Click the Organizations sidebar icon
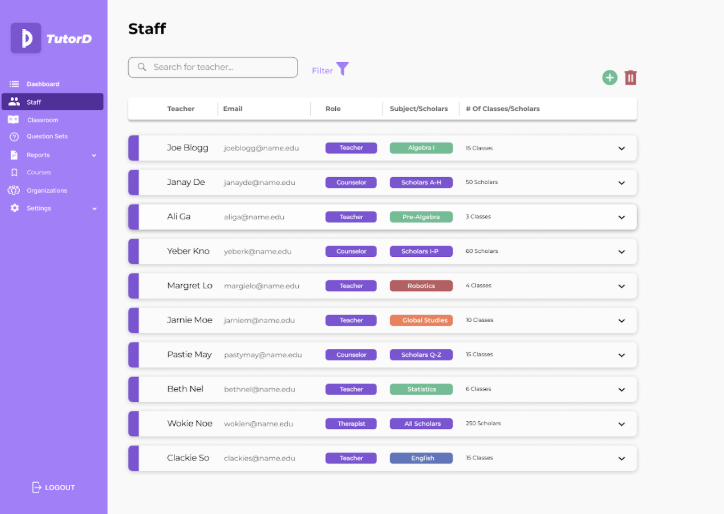The height and width of the screenshot is (514, 724). click(x=14, y=190)
